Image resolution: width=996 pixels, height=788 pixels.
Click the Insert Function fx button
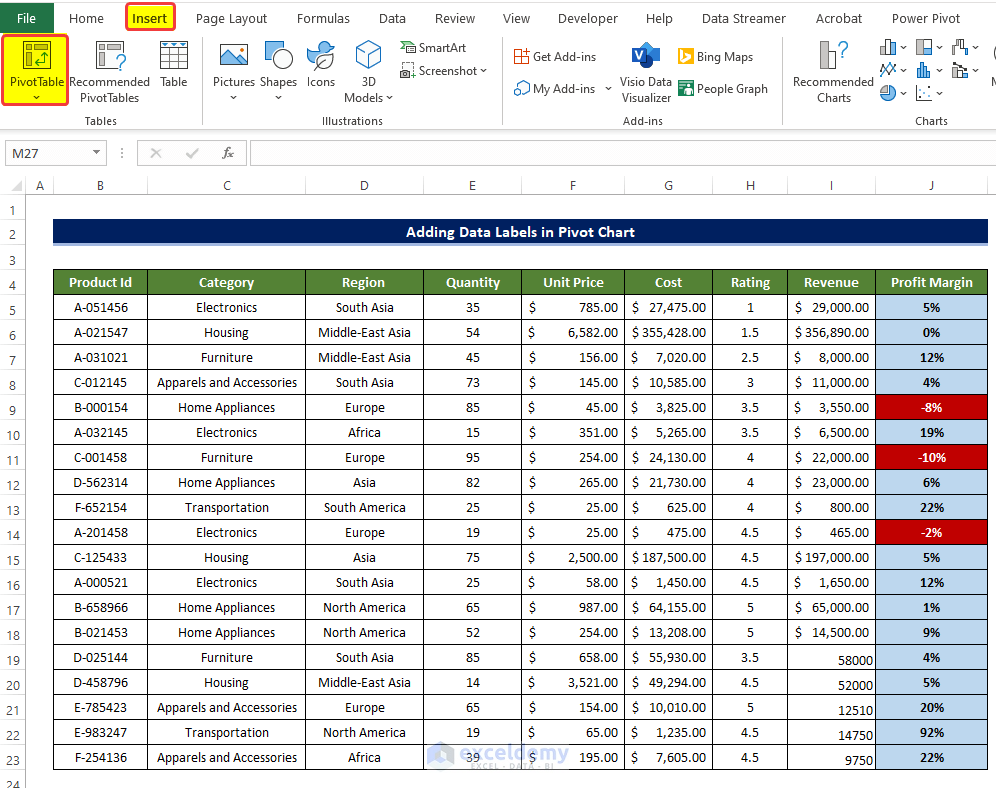tap(227, 153)
